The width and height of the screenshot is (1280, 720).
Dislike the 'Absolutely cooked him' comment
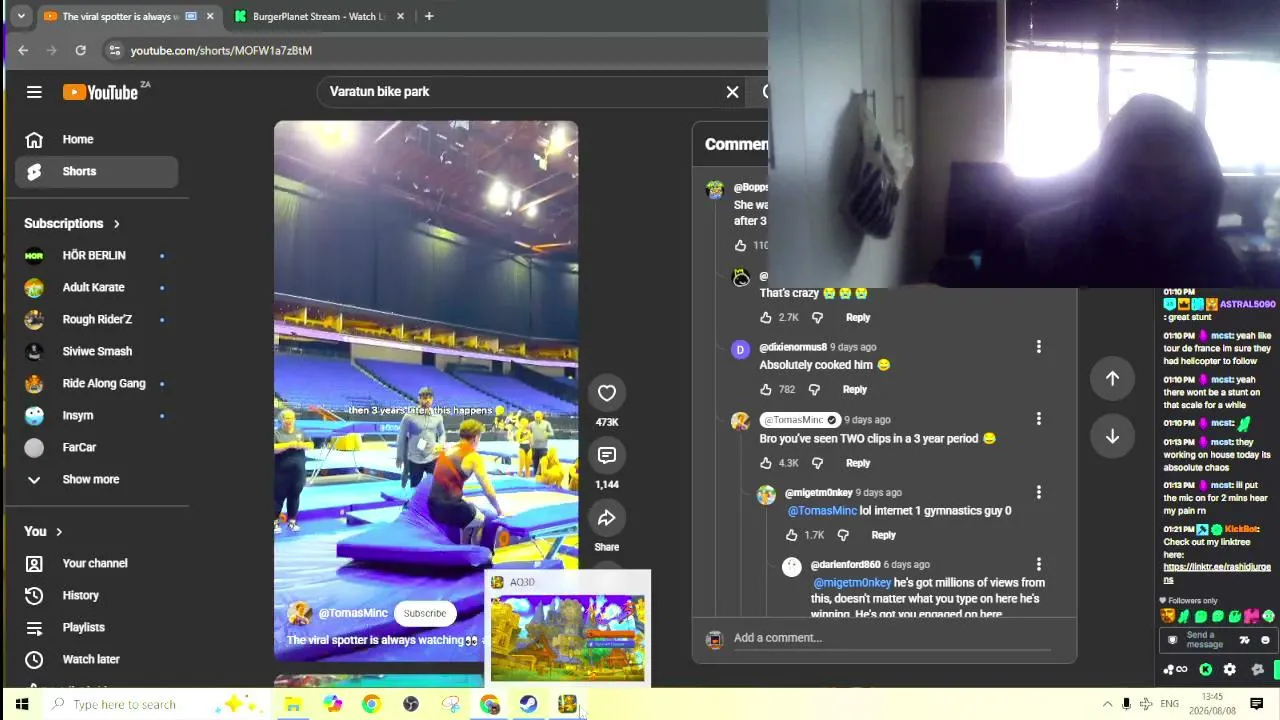[x=814, y=389]
